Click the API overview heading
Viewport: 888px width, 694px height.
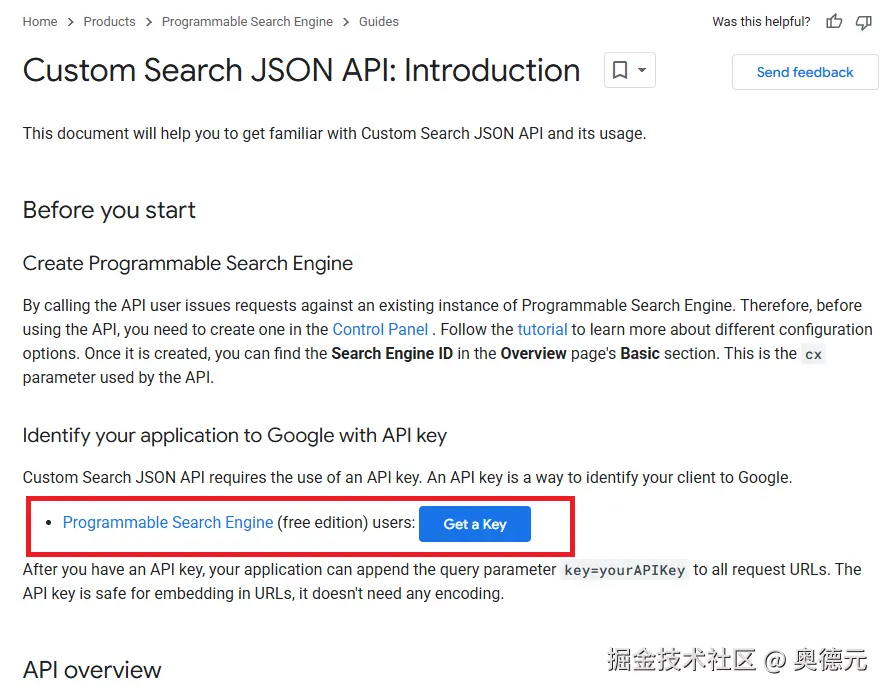92,669
